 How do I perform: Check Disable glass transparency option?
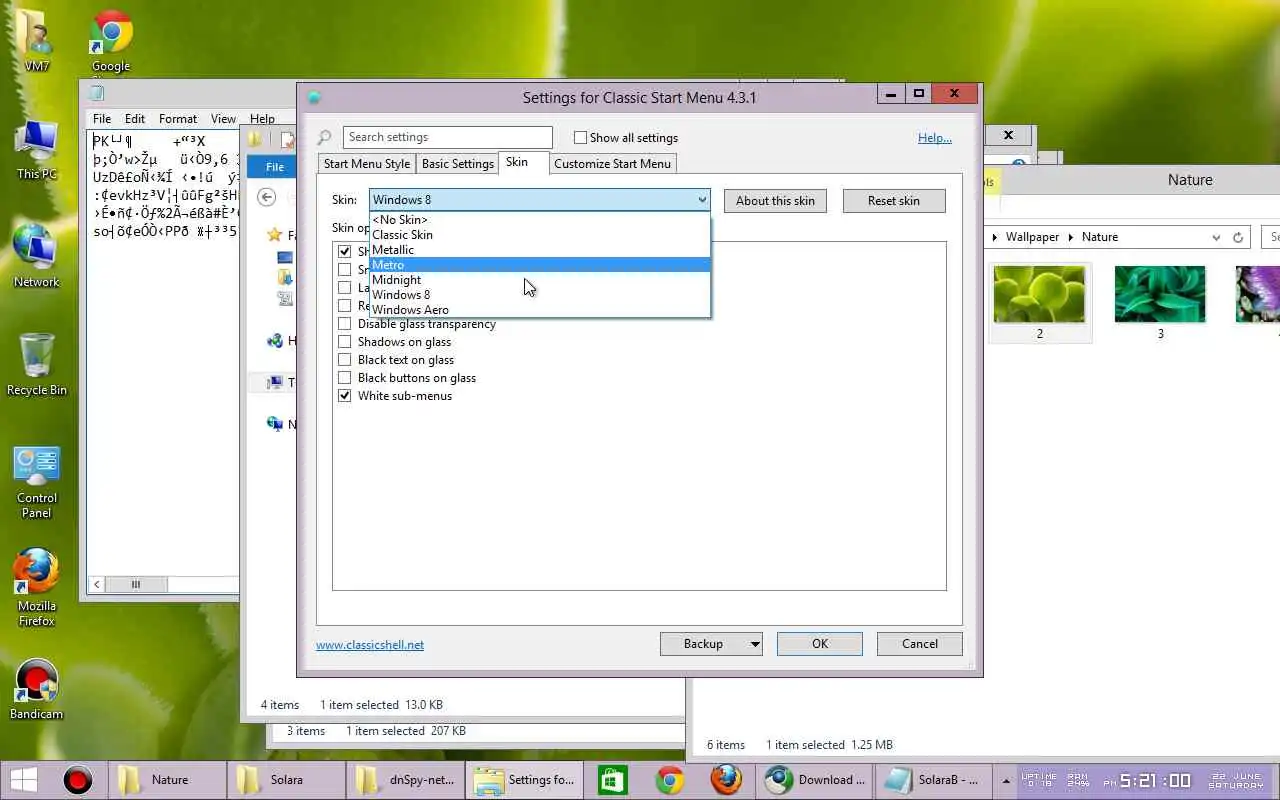click(x=345, y=324)
